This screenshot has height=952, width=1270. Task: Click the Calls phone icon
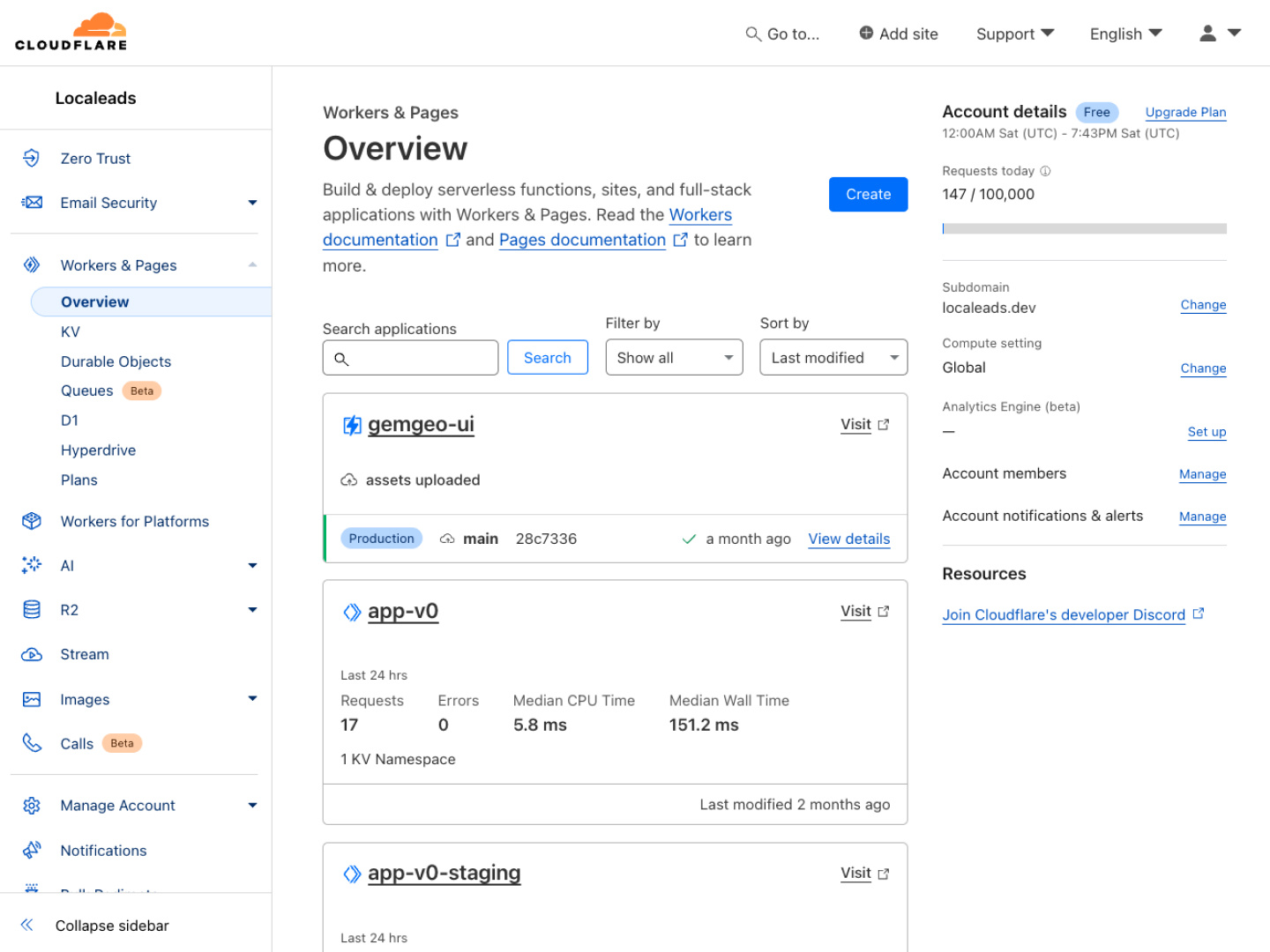pyautogui.click(x=32, y=743)
